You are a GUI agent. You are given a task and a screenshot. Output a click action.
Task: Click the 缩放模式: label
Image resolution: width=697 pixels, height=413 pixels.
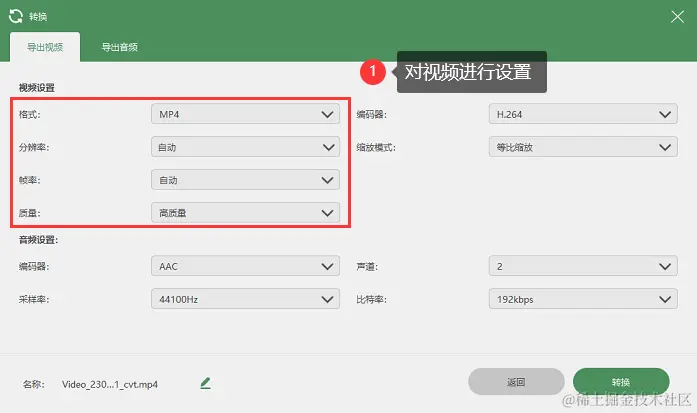pyautogui.click(x=376, y=147)
